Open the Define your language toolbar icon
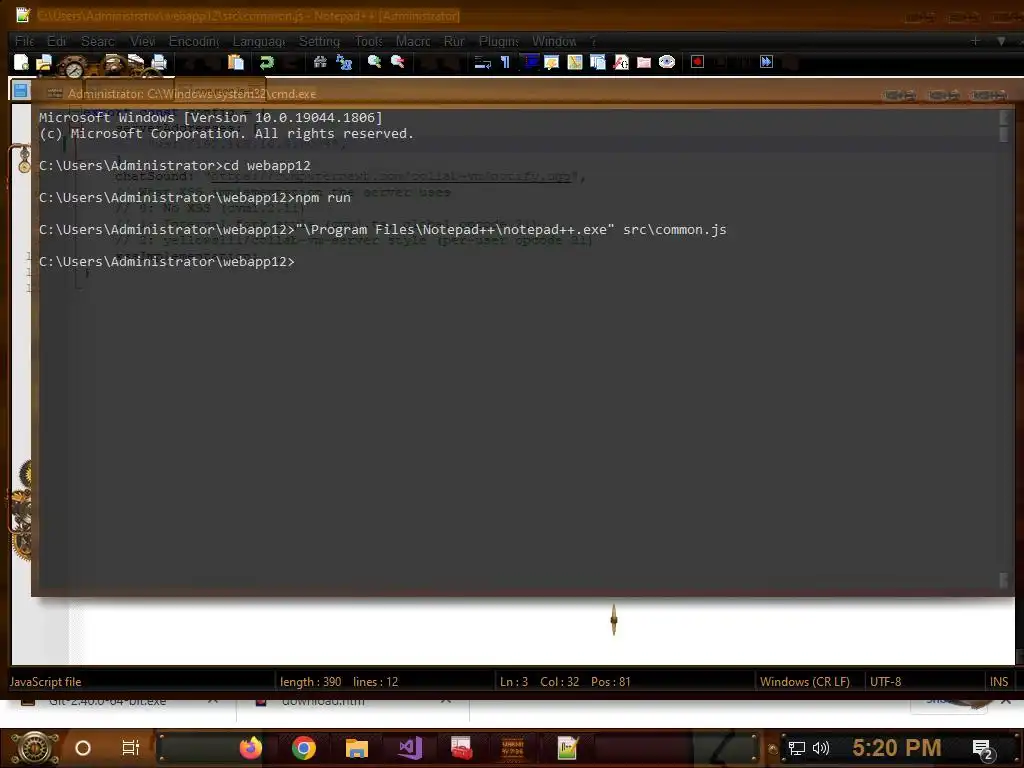The width and height of the screenshot is (1024, 768). pyautogui.click(x=552, y=62)
